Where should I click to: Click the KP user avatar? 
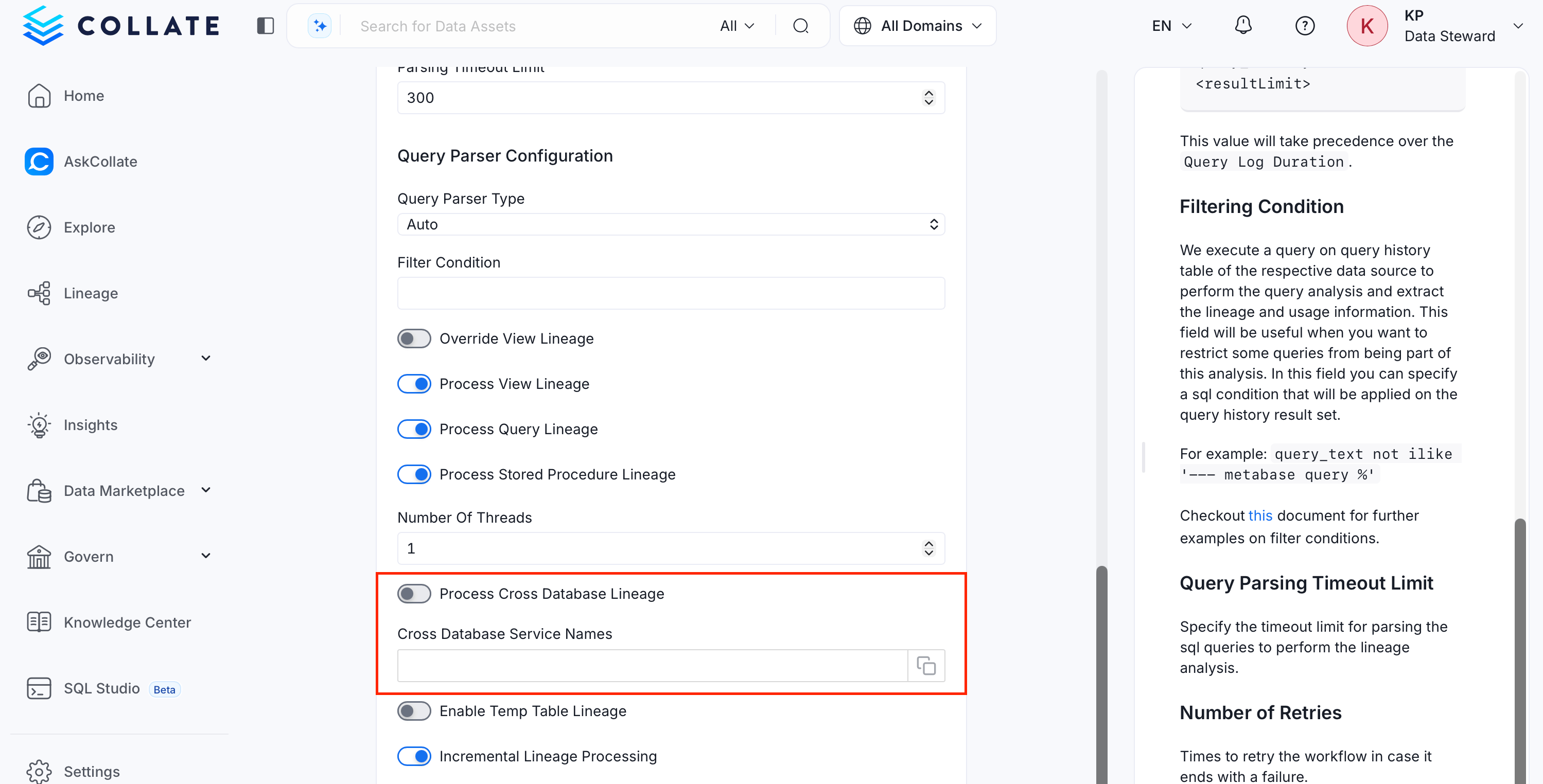pos(1367,26)
